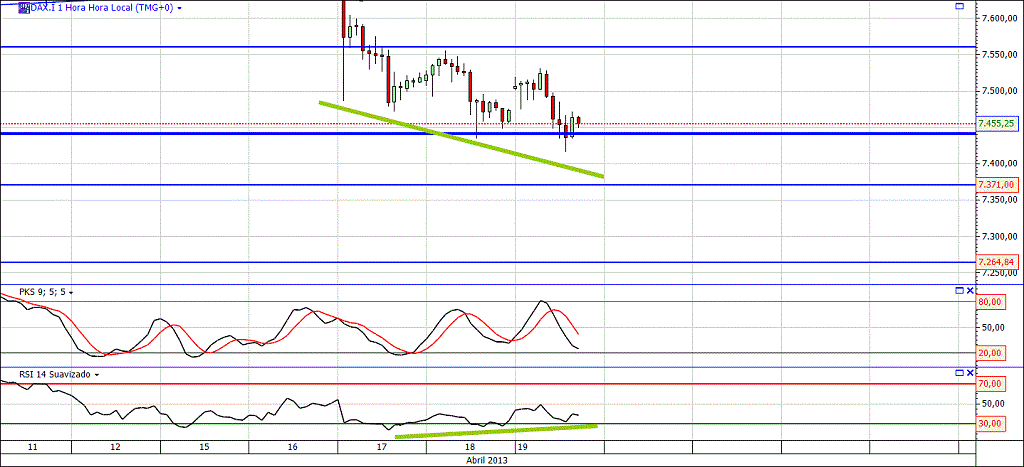This screenshot has height=467, width=1024.
Task: Close the RSI 14 Suavizado panel
Action: [x=969, y=372]
